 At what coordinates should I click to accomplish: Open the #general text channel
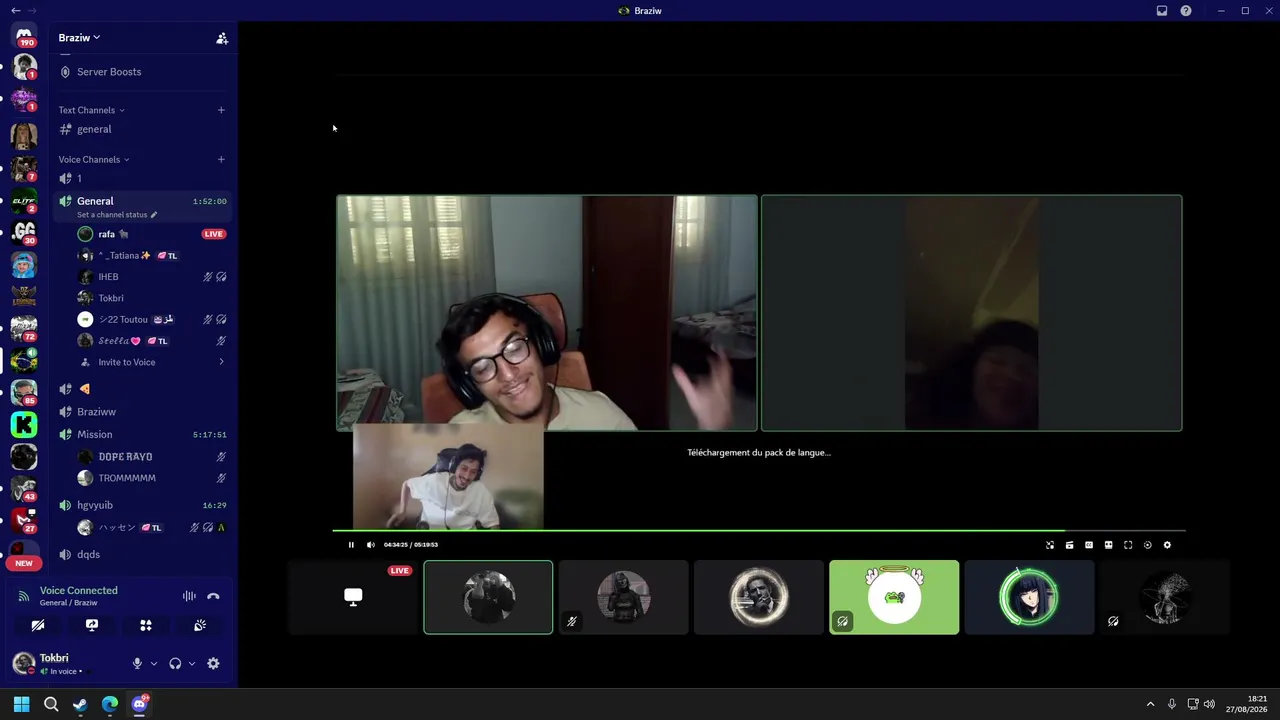click(142, 129)
